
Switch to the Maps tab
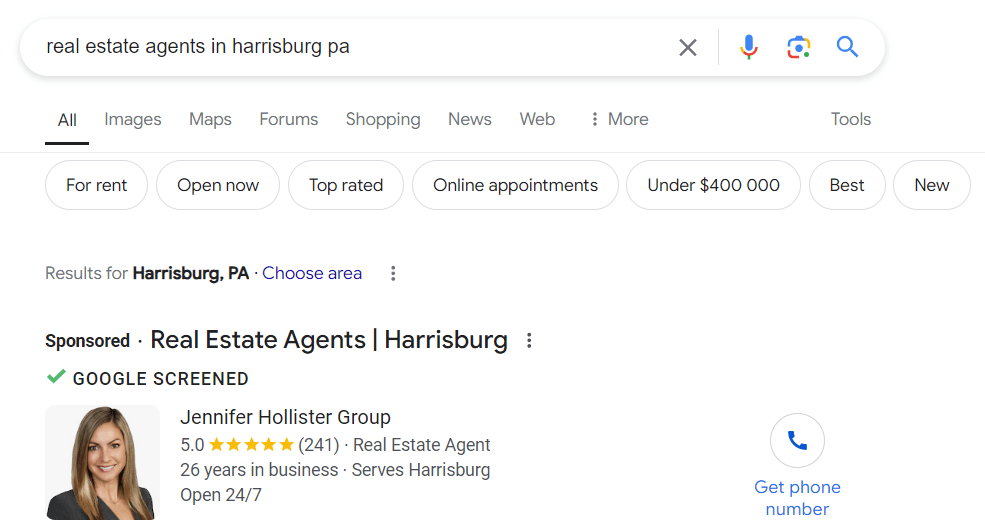tap(210, 119)
